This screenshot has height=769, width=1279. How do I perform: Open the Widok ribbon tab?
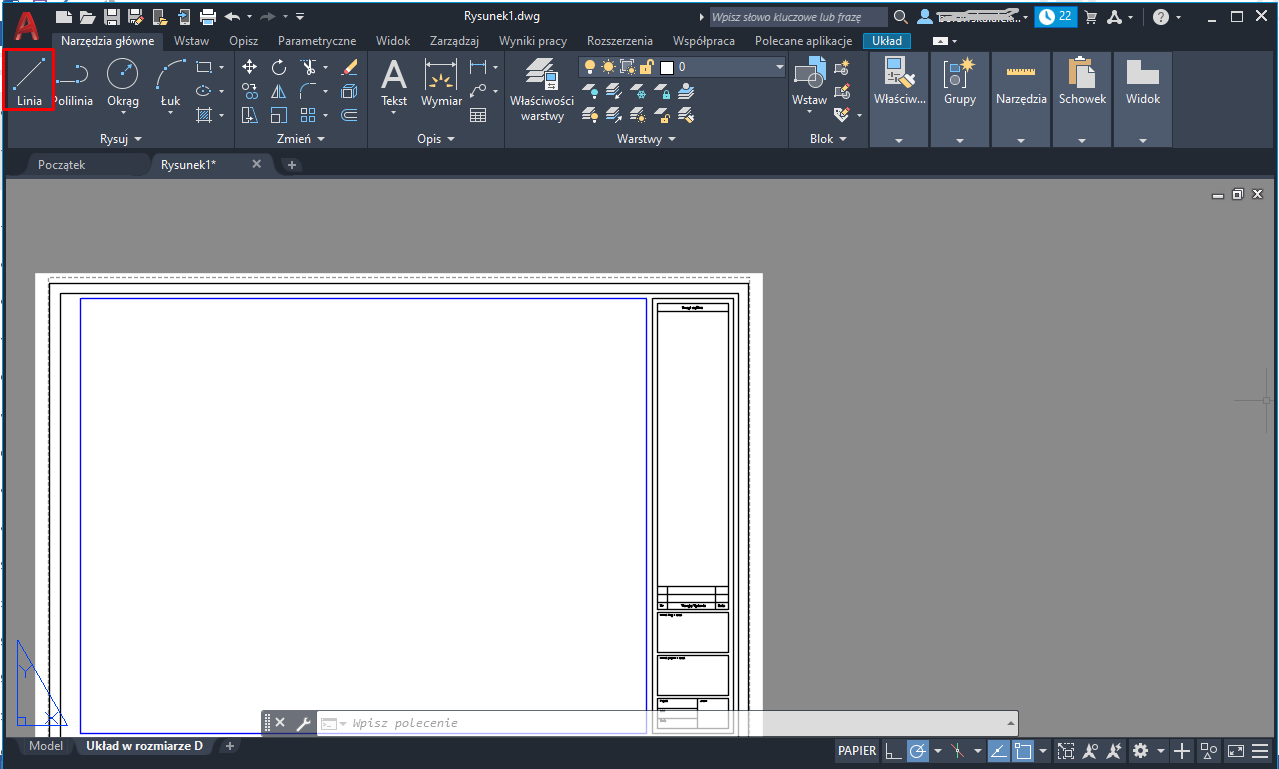point(393,41)
